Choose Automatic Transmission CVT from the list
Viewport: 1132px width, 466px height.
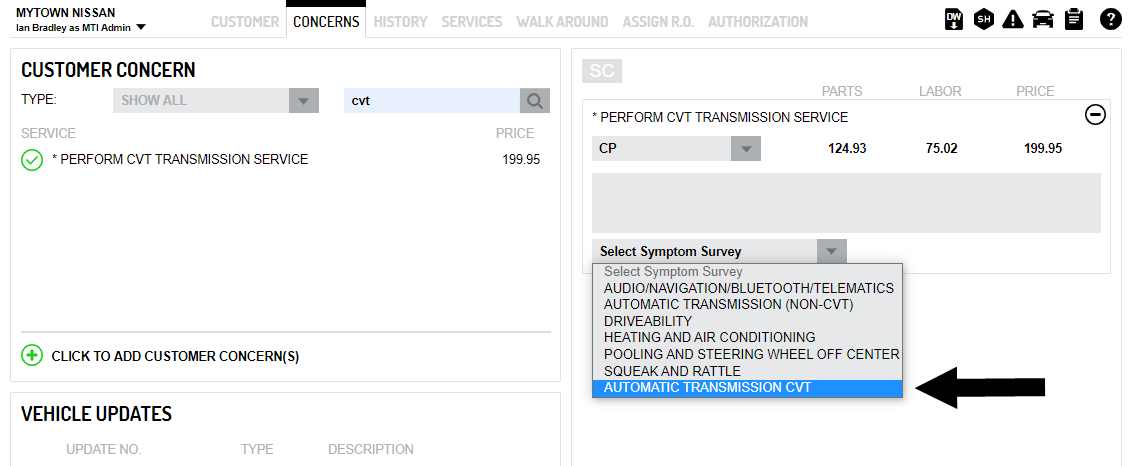(x=708, y=388)
